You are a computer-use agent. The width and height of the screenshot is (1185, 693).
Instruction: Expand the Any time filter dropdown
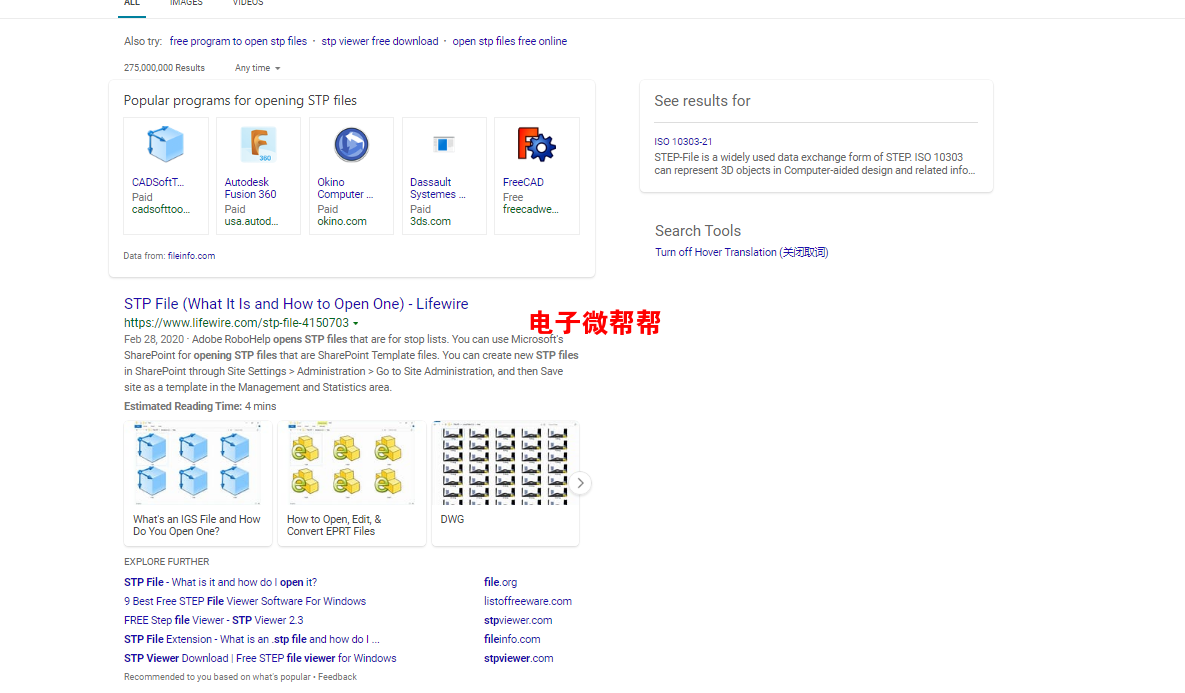coord(258,68)
